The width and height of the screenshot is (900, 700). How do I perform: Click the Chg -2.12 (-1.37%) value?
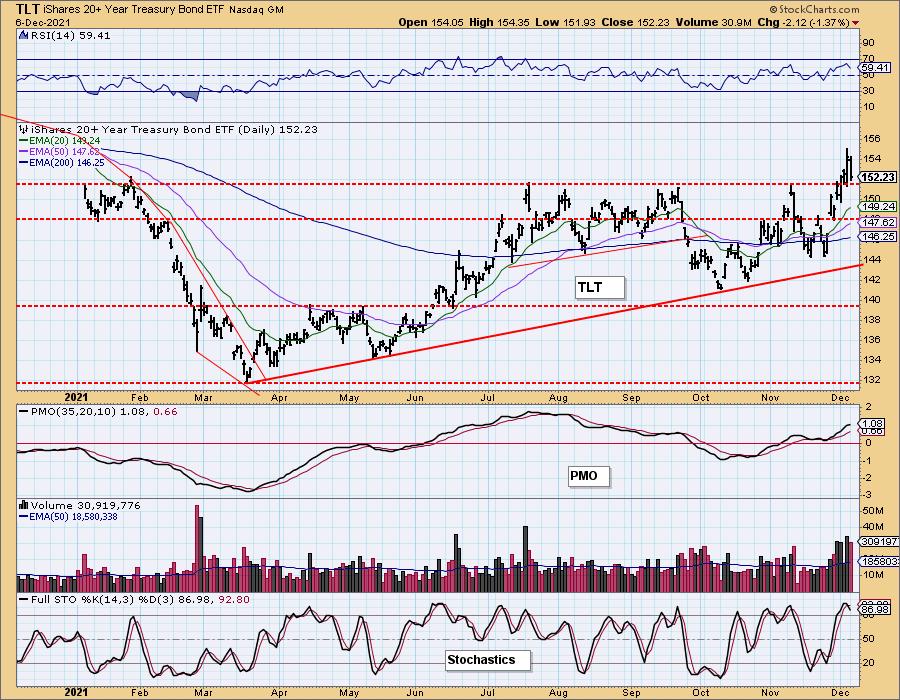point(803,22)
